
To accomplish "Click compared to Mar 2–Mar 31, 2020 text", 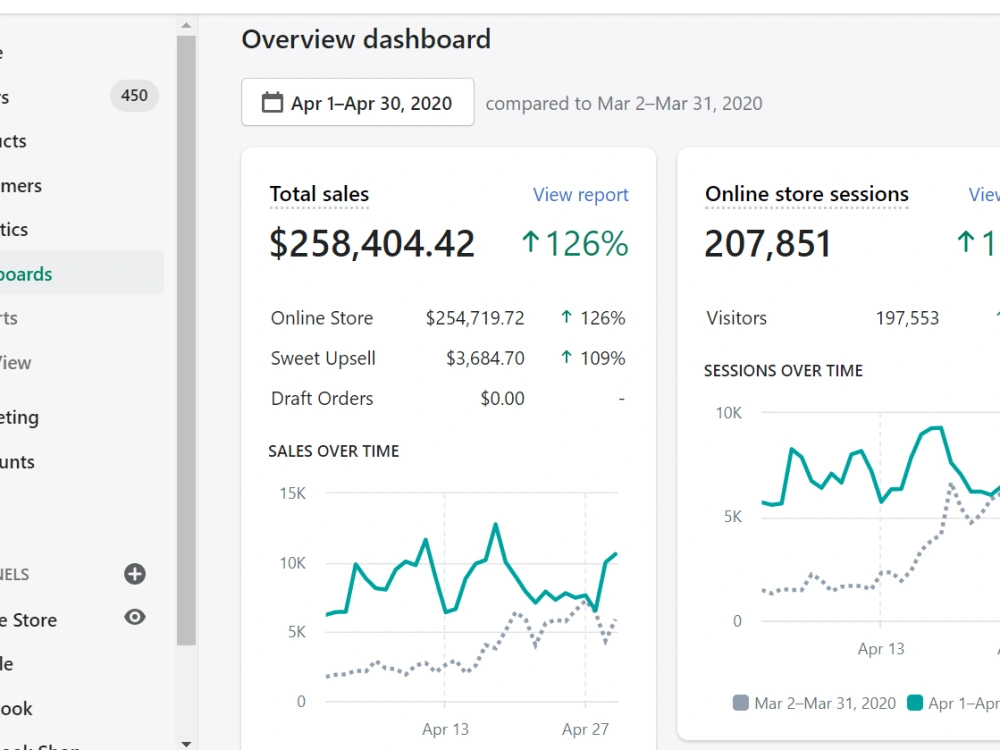I will 624,103.
